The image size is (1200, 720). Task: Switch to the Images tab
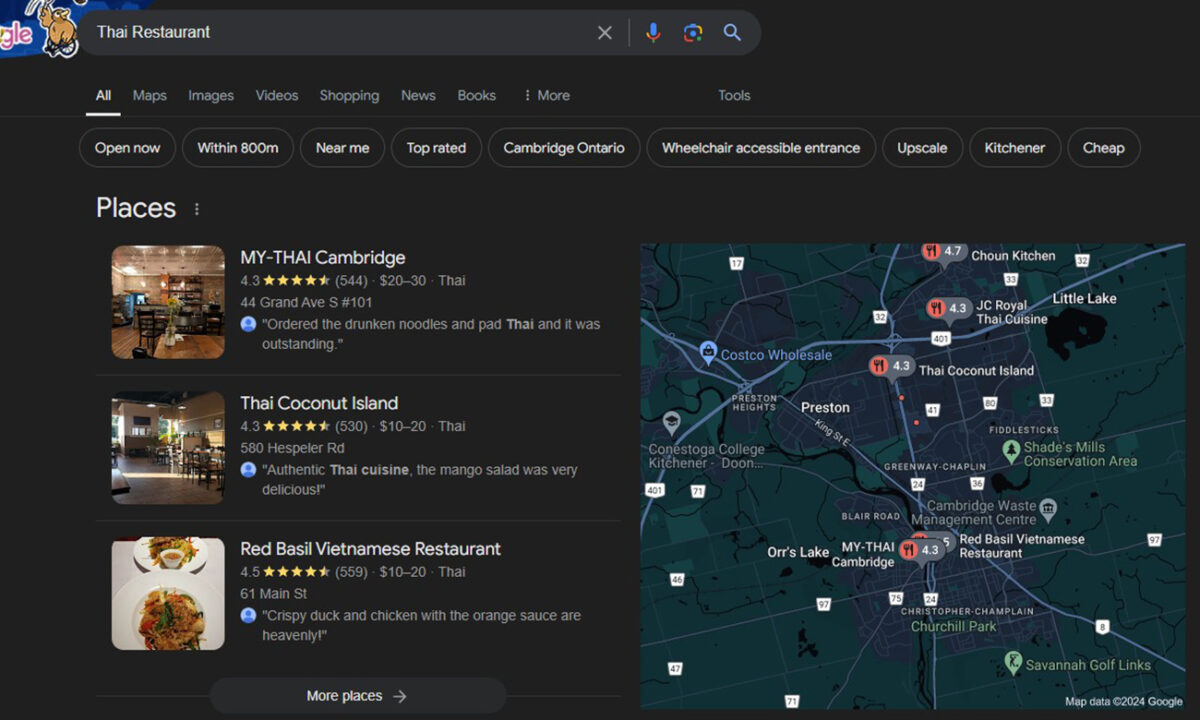click(x=211, y=96)
